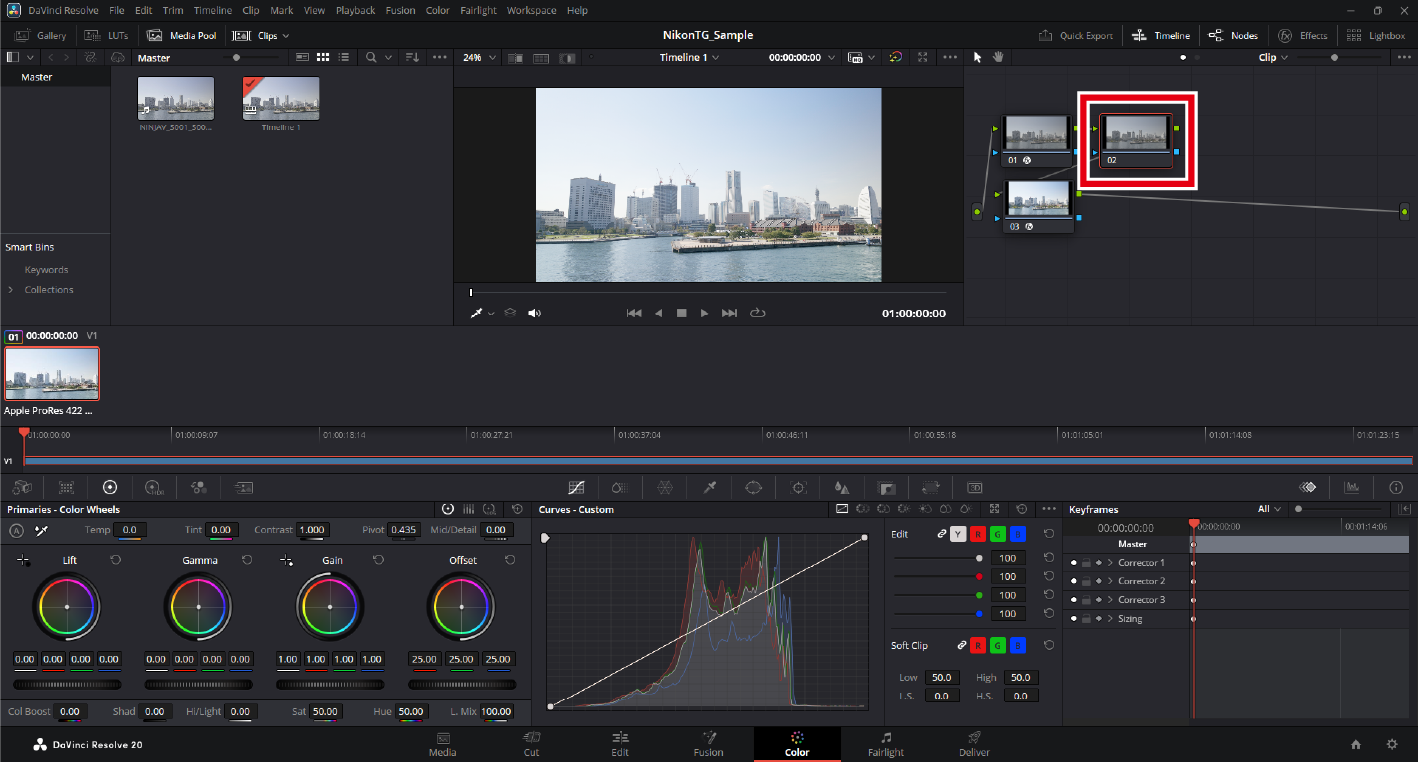1418x762 pixels.
Task: Click the Media Pool button
Action: (182, 35)
